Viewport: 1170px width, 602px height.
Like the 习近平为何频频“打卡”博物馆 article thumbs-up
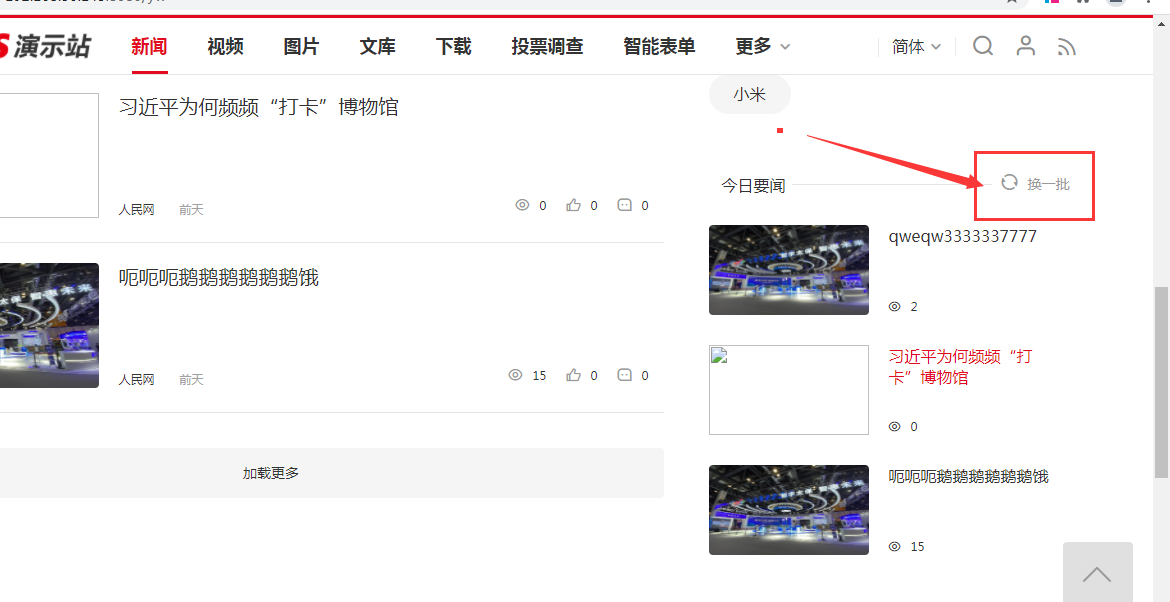point(573,204)
